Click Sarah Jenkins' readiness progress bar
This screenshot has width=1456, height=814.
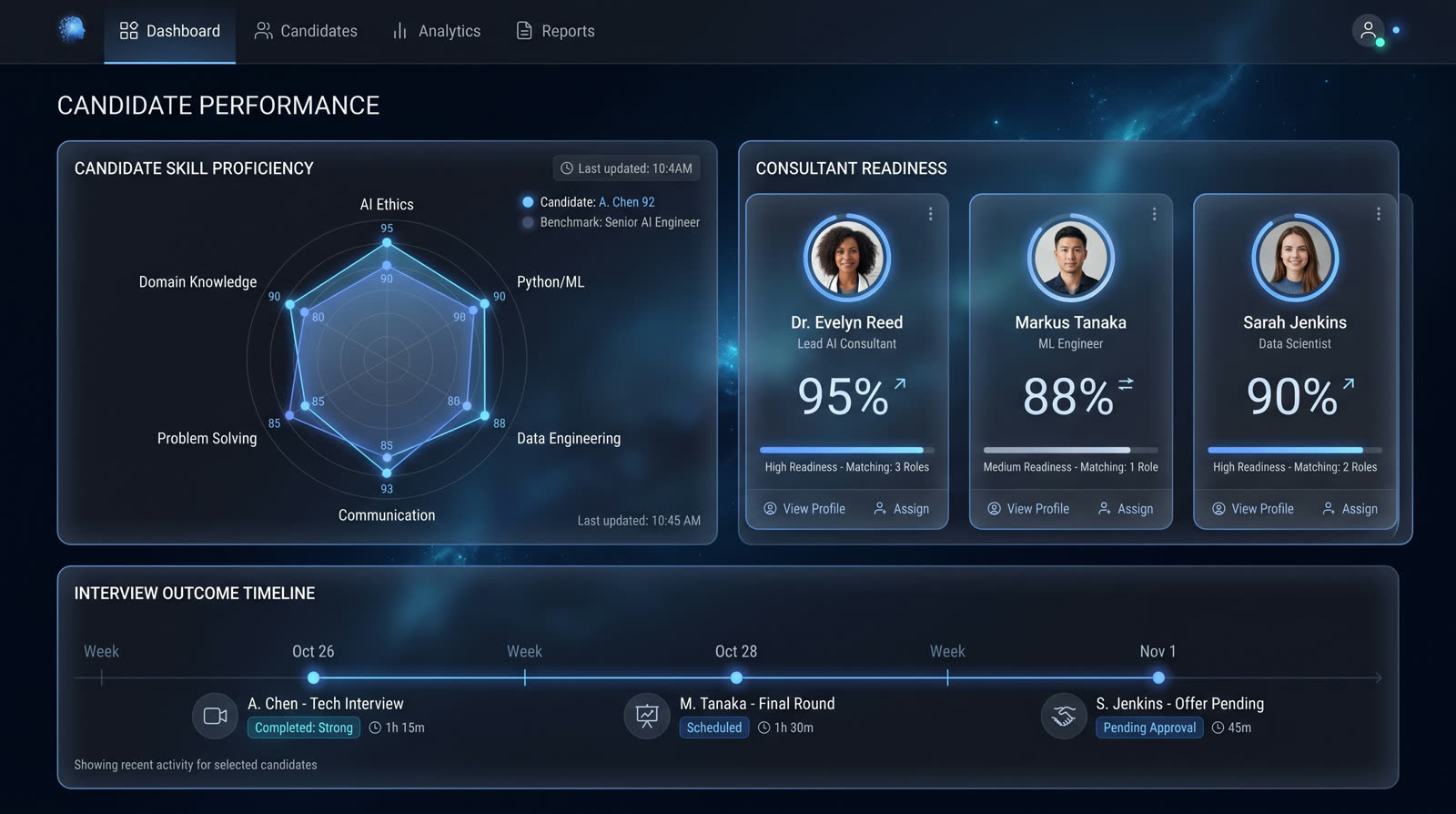(x=1294, y=450)
